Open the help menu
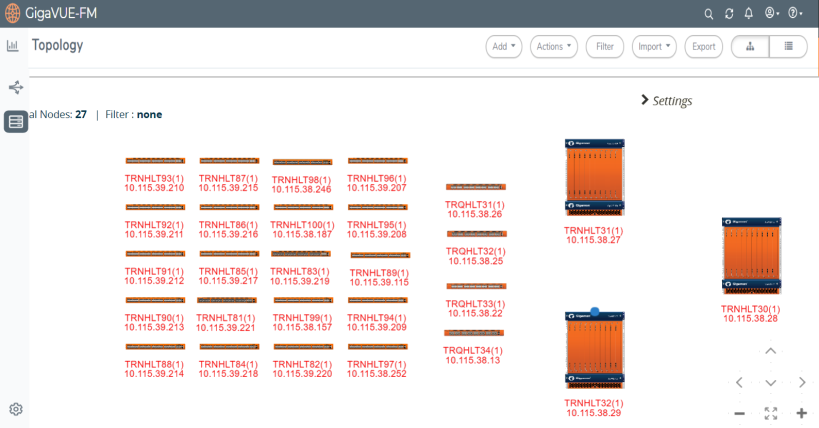 (x=797, y=13)
